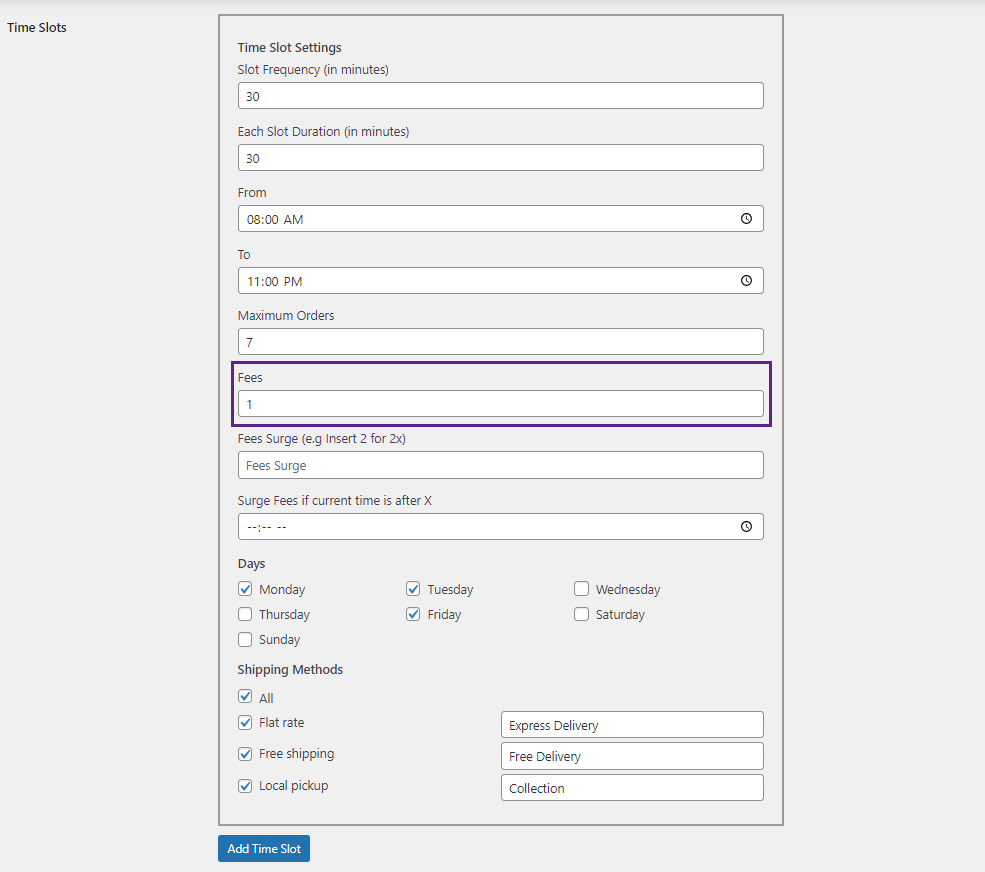Uncheck the Tuesday checkbox
Image resolution: width=985 pixels, height=872 pixels.
[x=413, y=589]
